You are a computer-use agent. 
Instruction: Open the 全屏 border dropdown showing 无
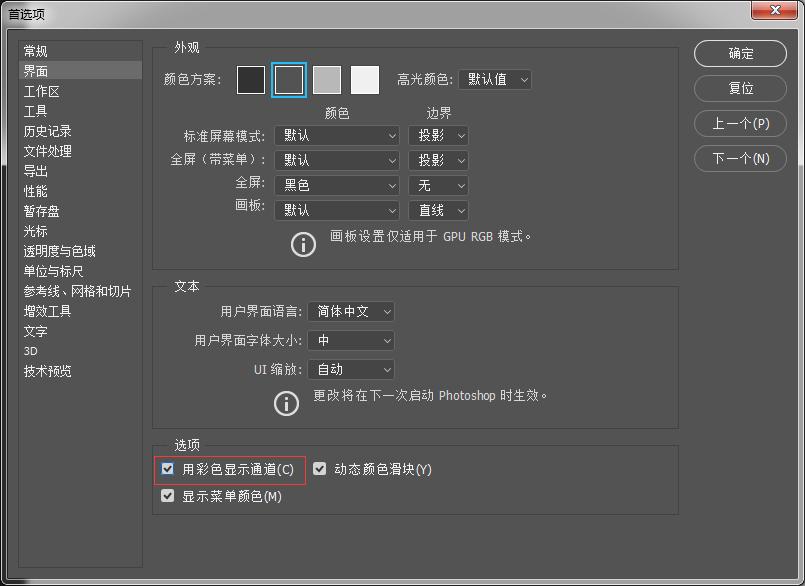[438, 185]
